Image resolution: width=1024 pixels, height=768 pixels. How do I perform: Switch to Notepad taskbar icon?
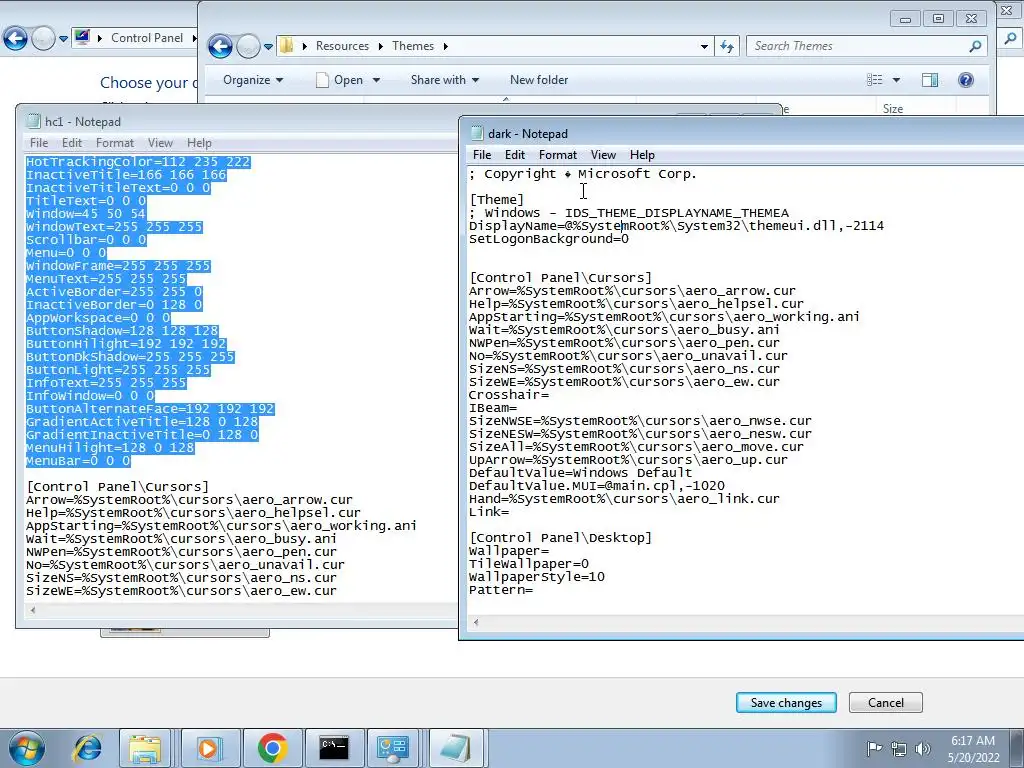tap(455, 748)
